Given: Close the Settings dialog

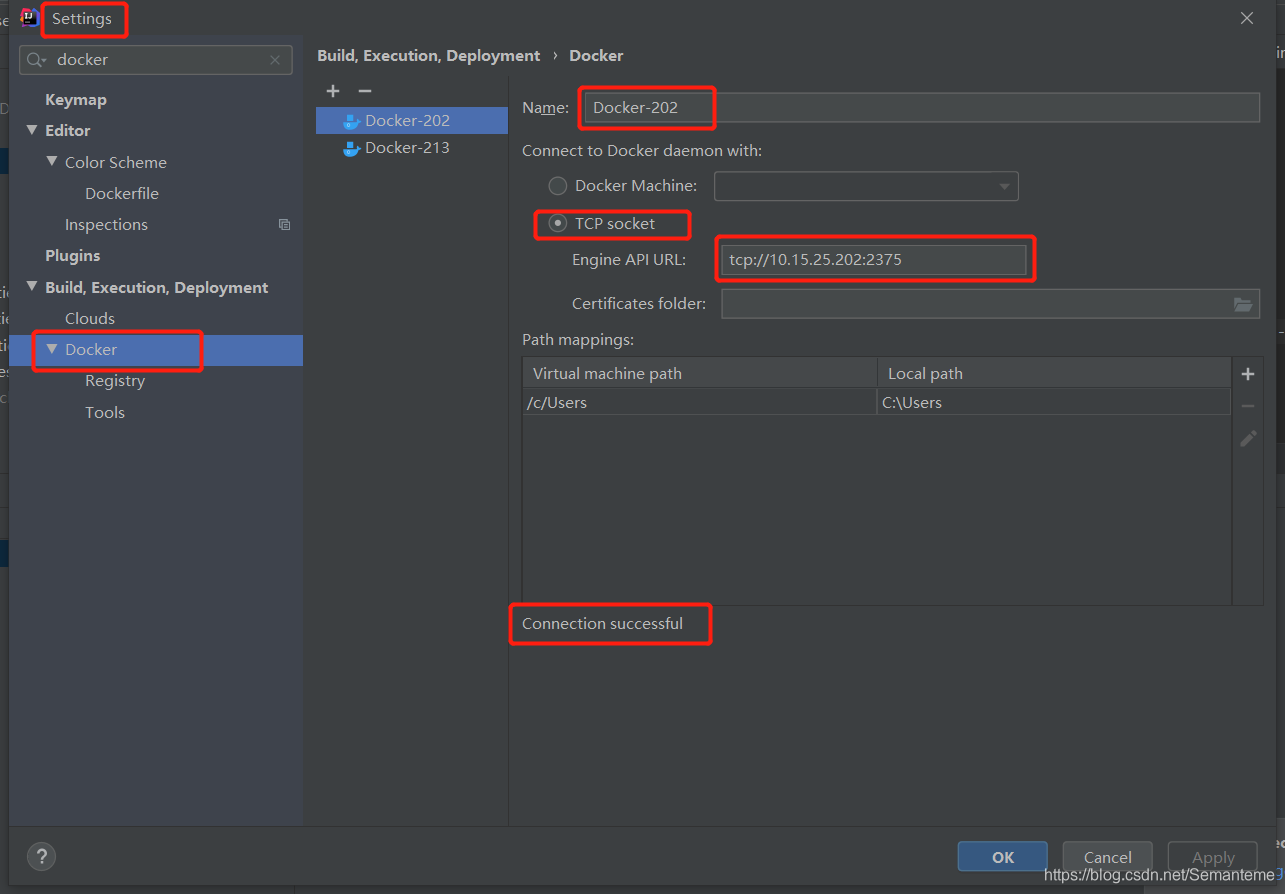Looking at the screenshot, I should 1247,18.
